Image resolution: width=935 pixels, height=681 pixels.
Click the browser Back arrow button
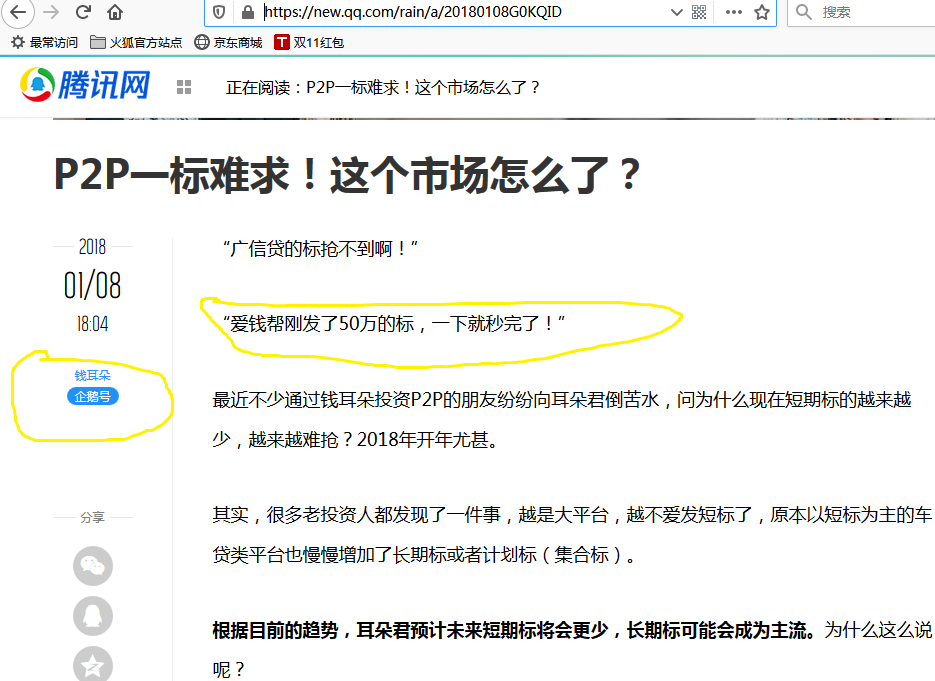tap(18, 12)
